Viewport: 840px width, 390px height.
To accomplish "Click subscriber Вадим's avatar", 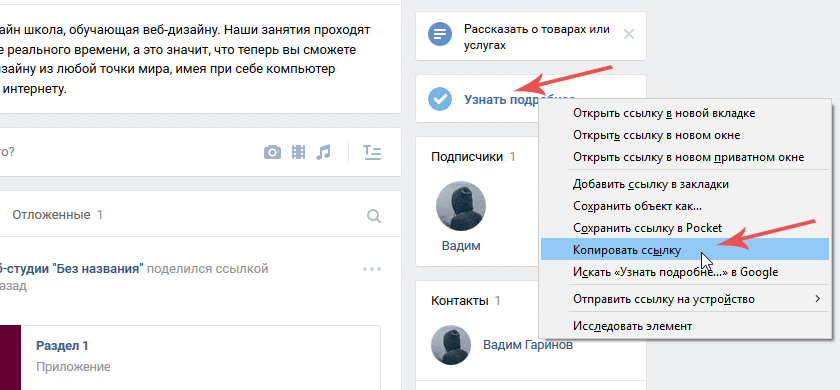I will 461,206.
